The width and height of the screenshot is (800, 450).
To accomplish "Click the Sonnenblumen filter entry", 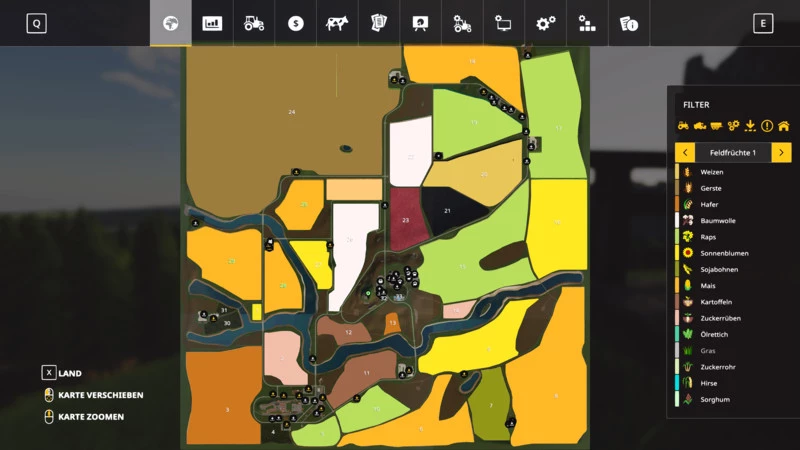I will [724, 253].
